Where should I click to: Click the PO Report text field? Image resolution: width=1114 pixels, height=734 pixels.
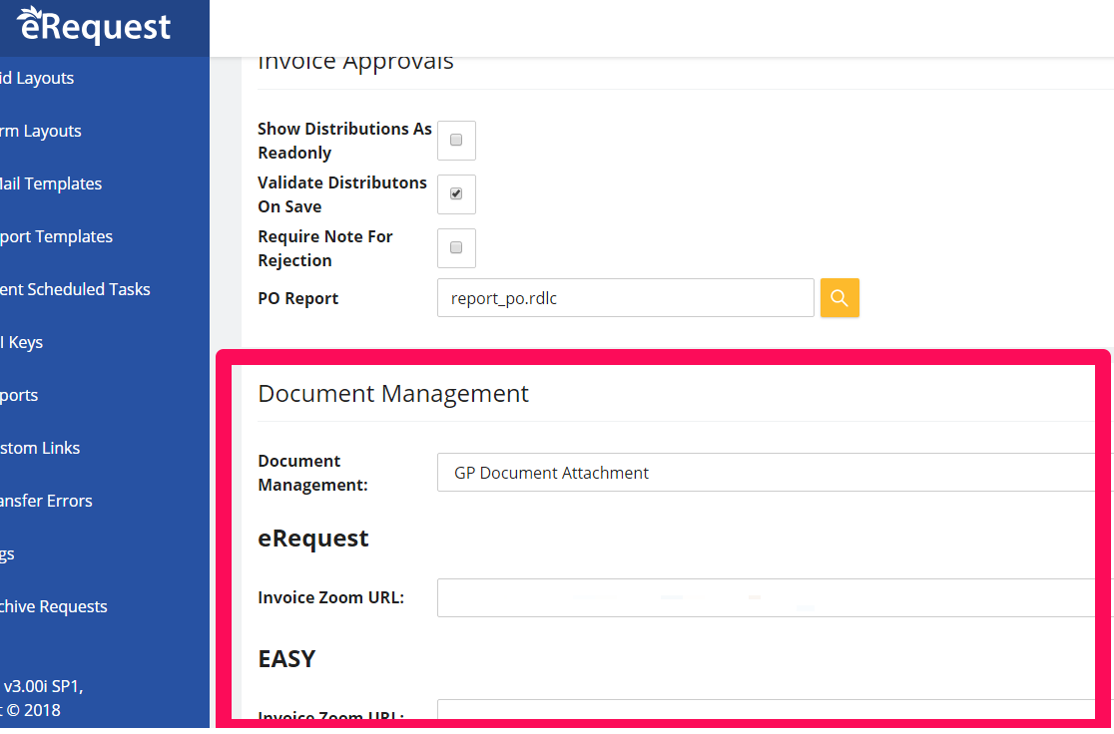(x=625, y=298)
